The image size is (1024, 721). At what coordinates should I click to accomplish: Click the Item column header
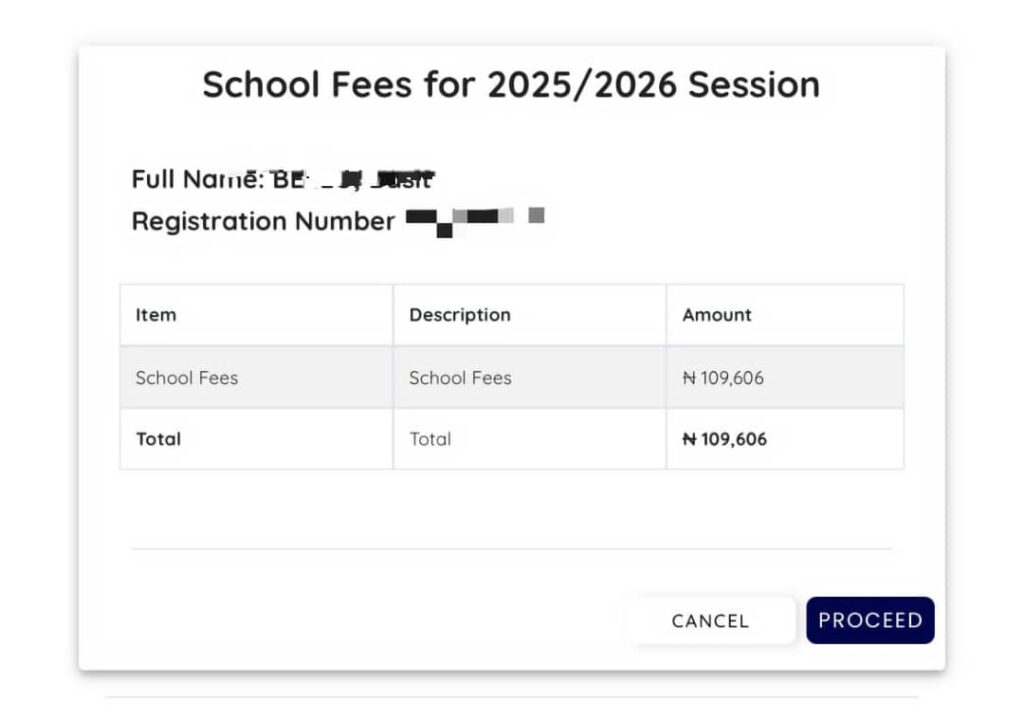click(x=156, y=315)
